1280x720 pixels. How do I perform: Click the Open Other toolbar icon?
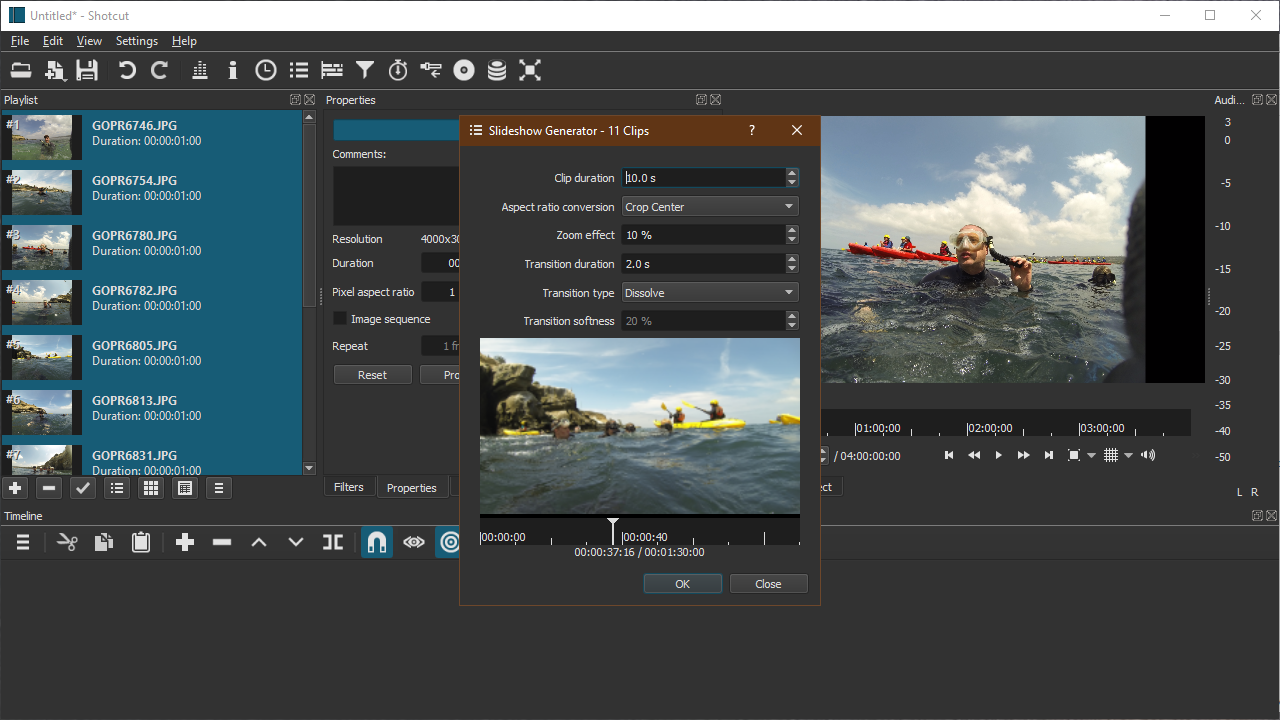click(x=54, y=70)
